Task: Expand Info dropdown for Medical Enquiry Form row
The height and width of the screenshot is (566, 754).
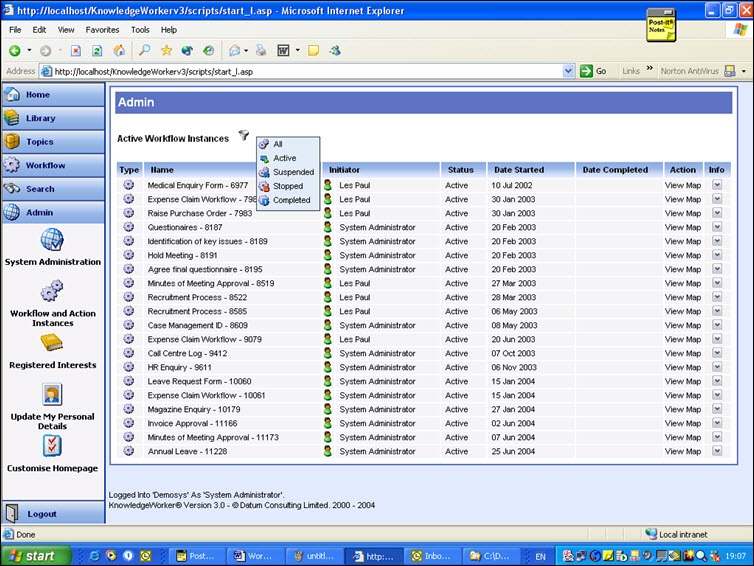Action: point(717,185)
